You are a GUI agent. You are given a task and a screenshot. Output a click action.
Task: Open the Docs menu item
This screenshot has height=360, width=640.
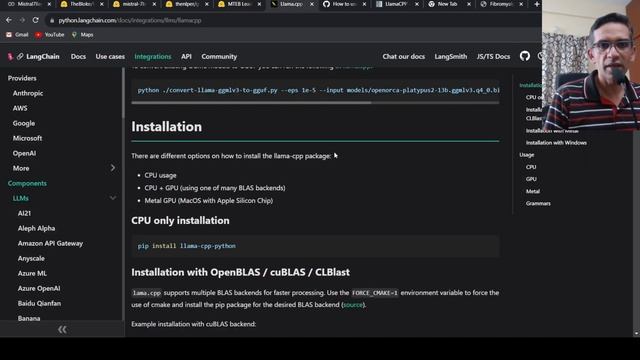[78, 57]
